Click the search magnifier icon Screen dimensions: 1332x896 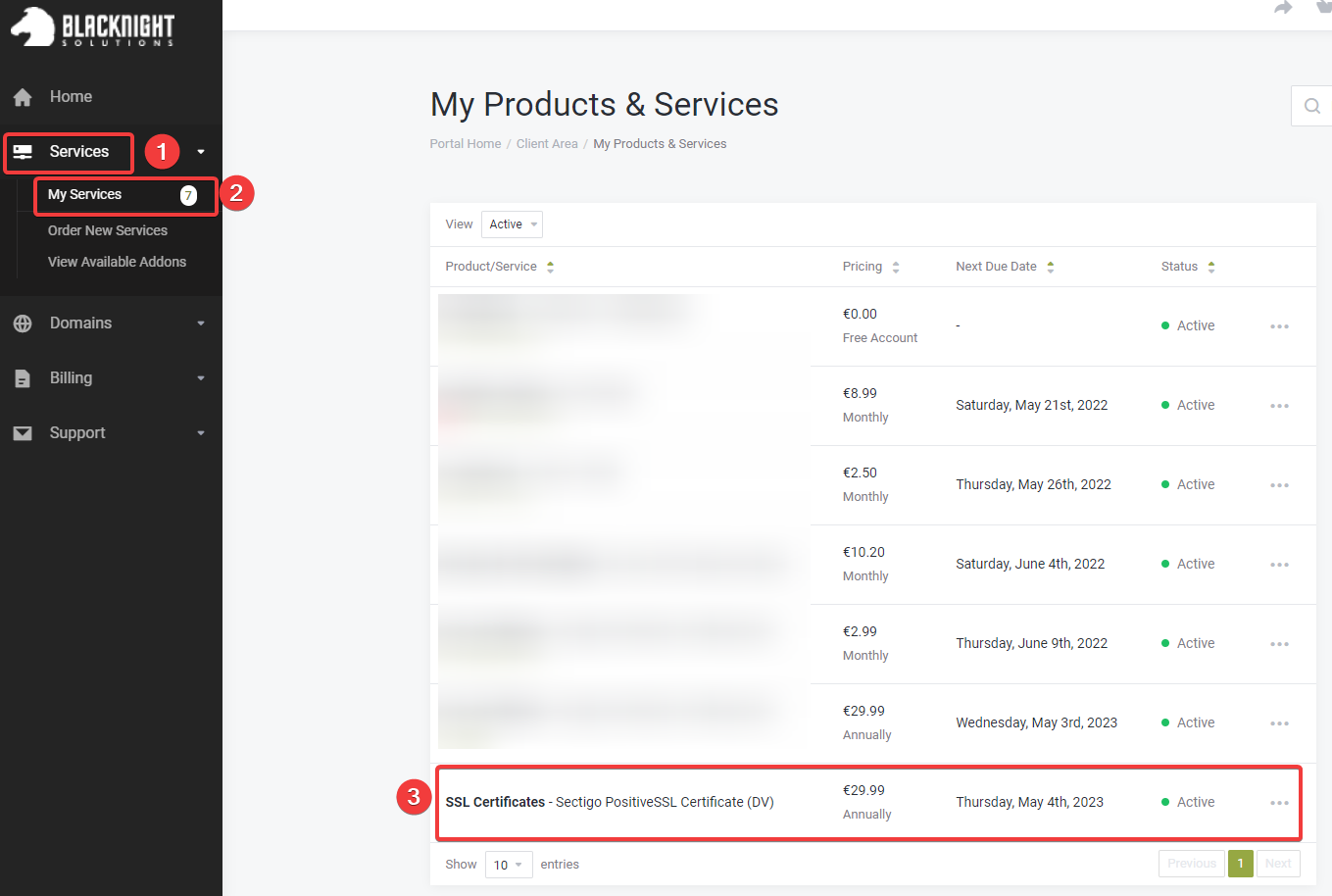[x=1312, y=106]
